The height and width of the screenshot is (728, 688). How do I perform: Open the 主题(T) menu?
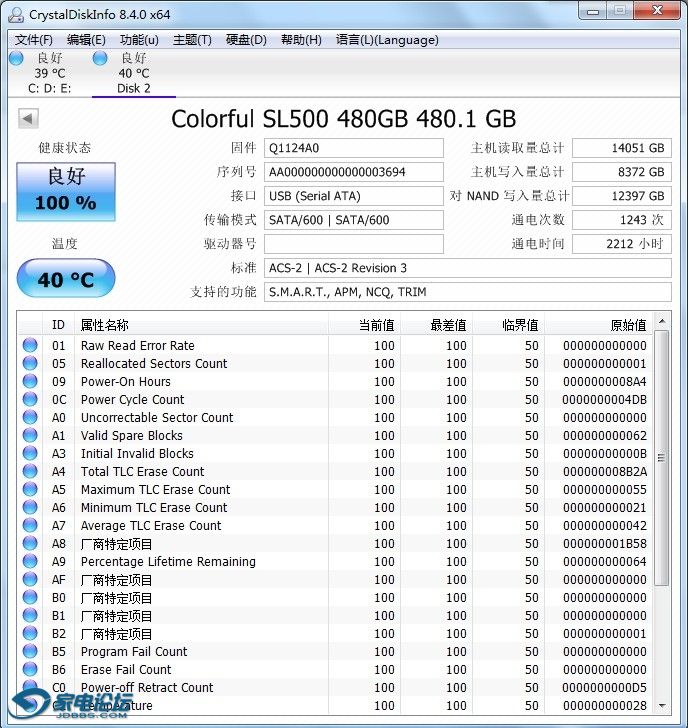tap(192, 40)
